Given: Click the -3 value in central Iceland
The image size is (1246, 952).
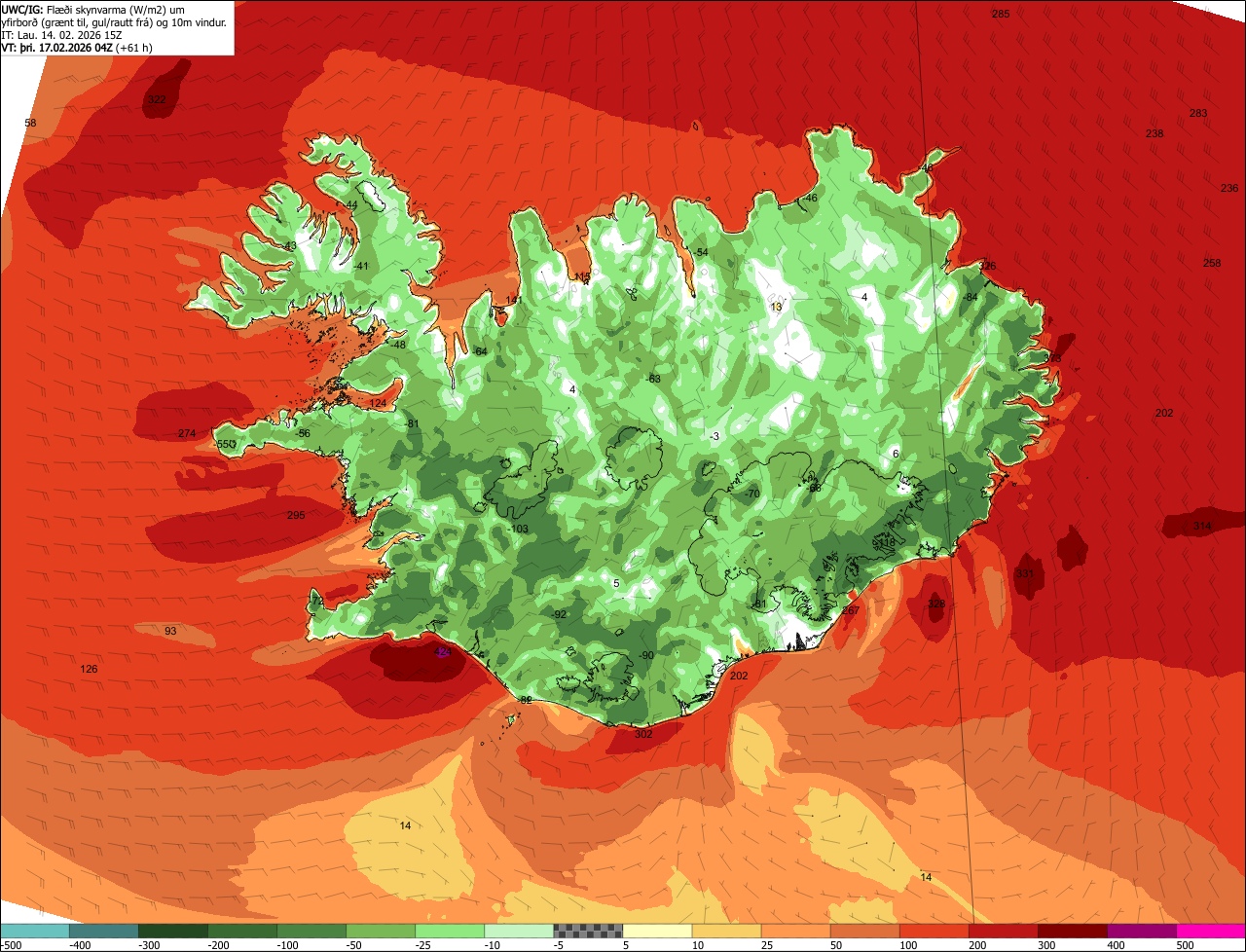Looking at the screenshot, I should click(x=715, y=437).
